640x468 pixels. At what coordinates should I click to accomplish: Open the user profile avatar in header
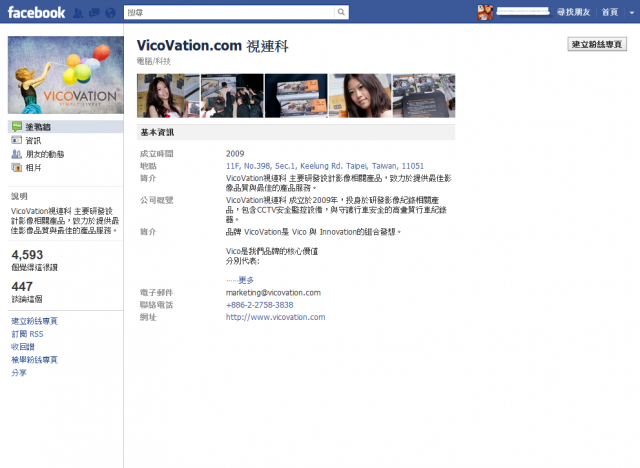pyautogui.click(x=485, y=13)
